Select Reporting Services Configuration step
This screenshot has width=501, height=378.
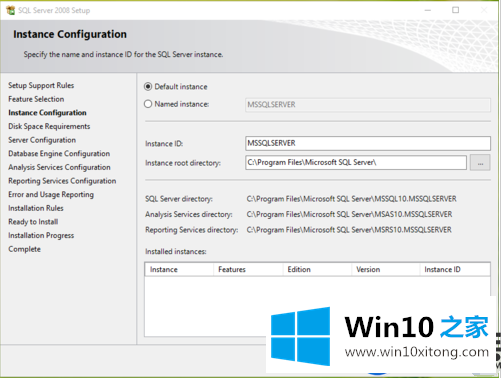[62, 181]
